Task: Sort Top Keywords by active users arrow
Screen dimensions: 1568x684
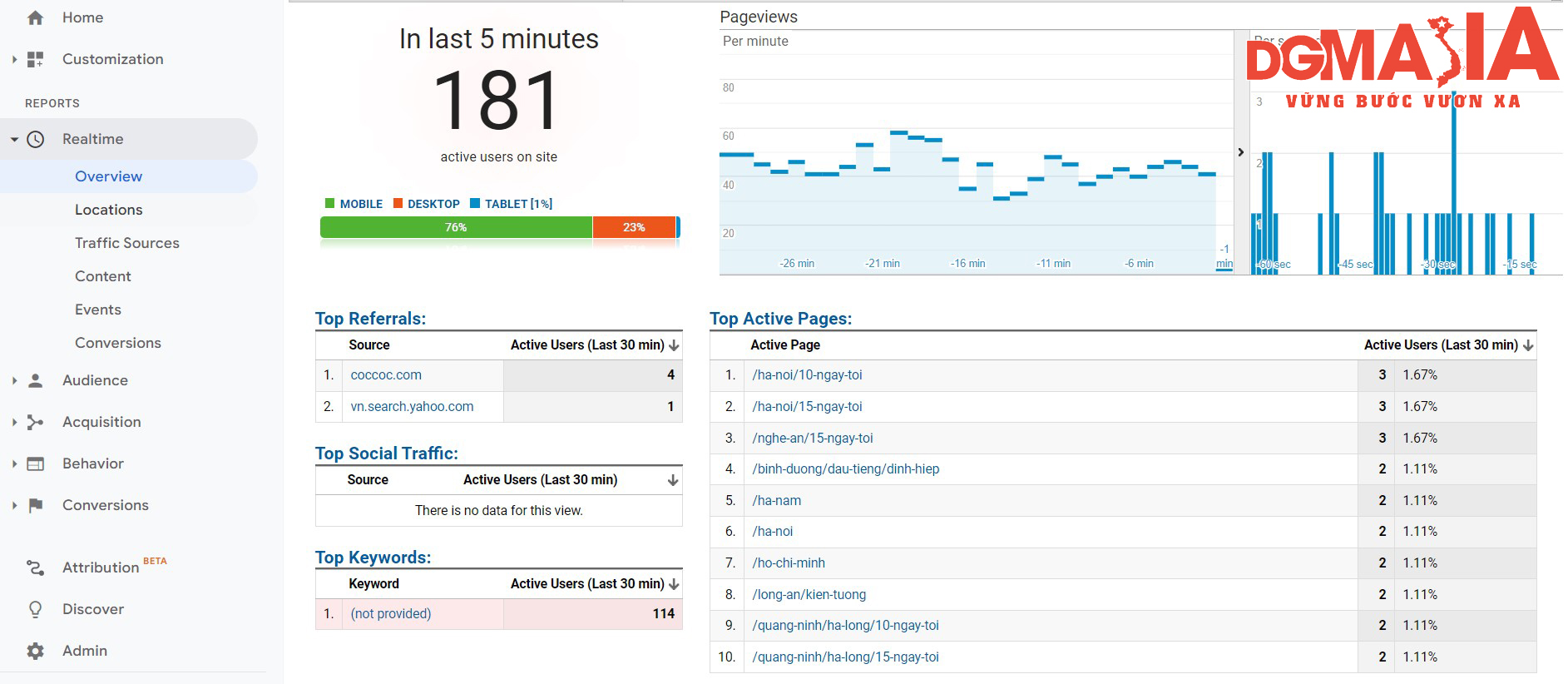Action: pyautogui.click(x=674, y=584)
